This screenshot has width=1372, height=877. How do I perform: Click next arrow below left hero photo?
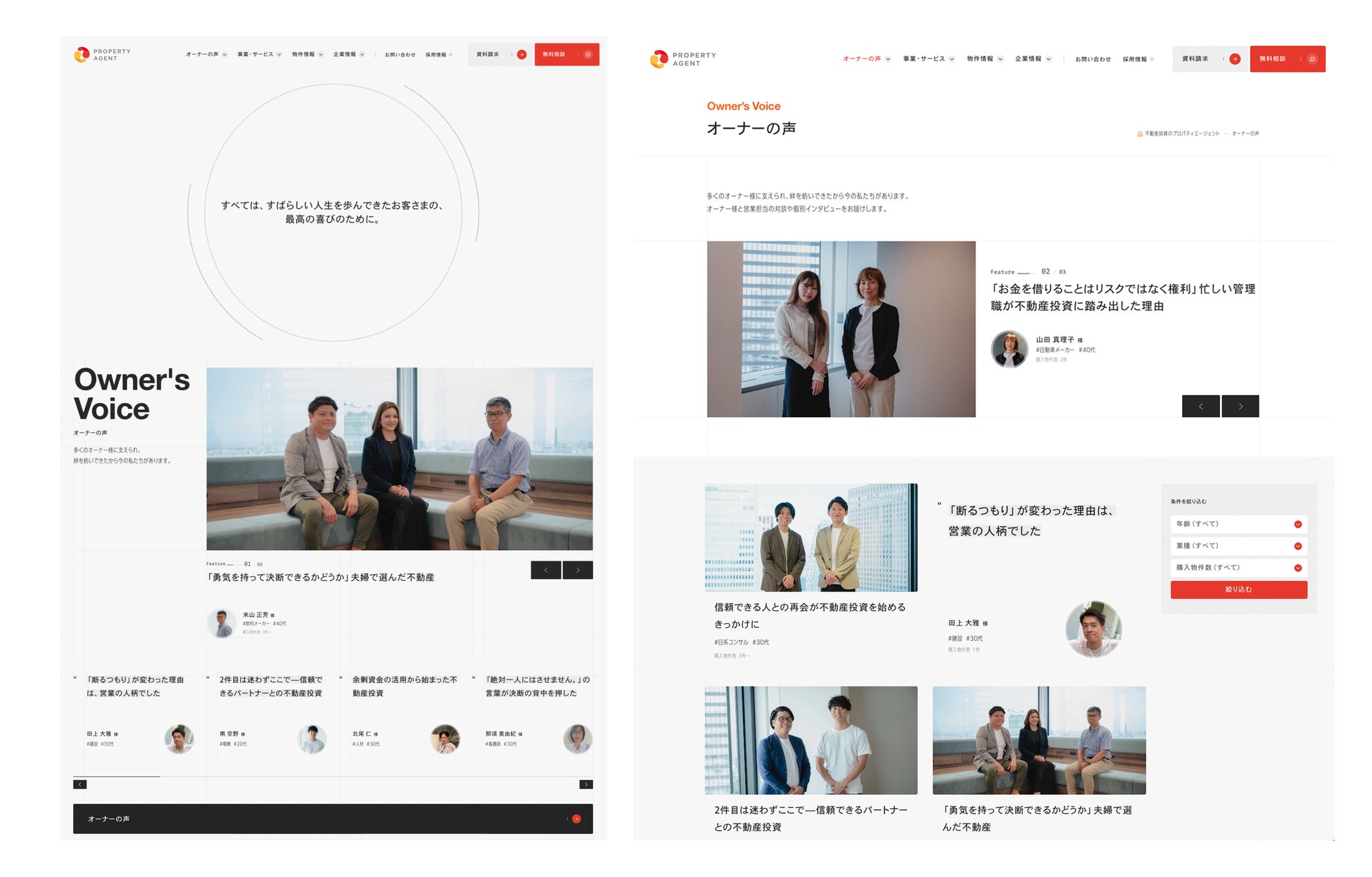point(578,570)
